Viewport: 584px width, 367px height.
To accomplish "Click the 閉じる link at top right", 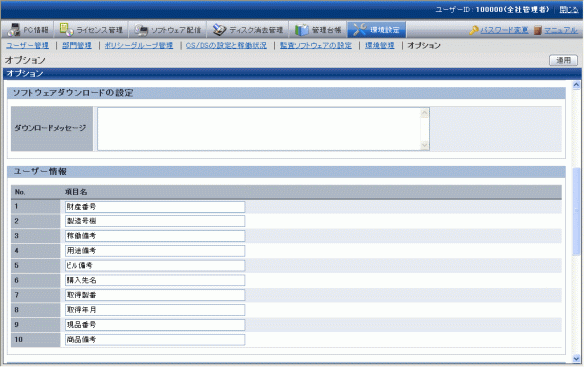I will [569, 10].
